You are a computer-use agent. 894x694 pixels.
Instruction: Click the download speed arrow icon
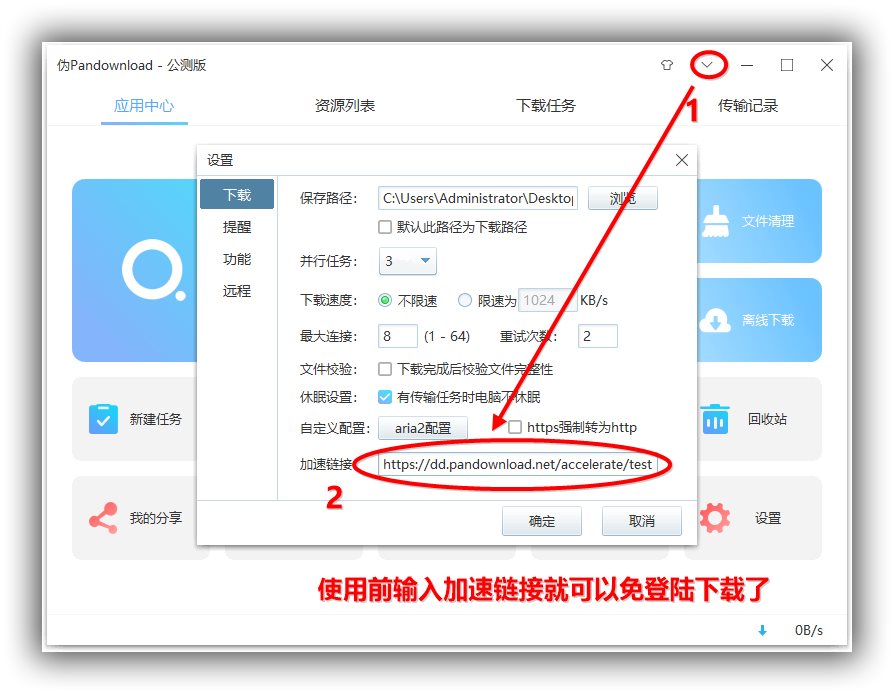[x=762, y=630]
